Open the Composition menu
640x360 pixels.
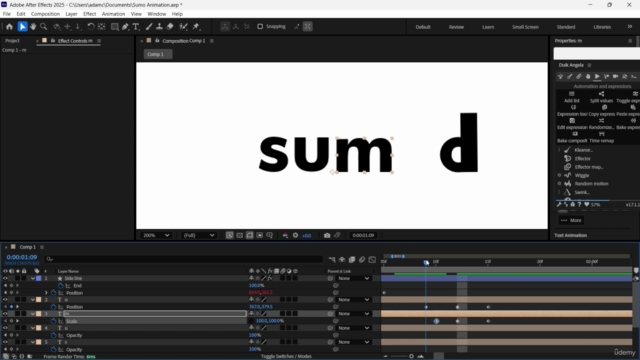click(45, 14)
